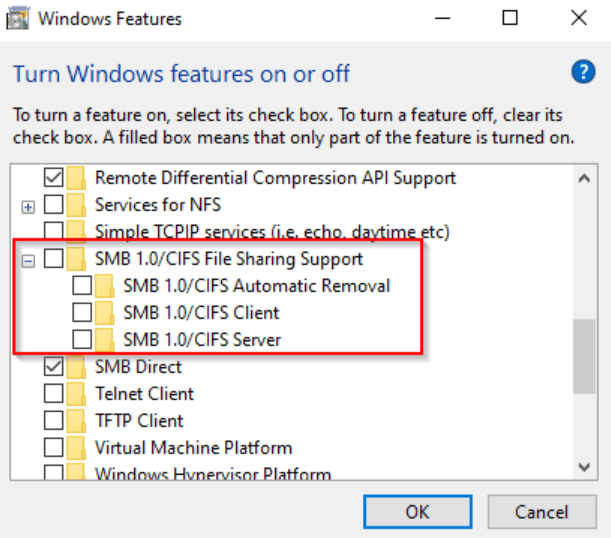Click the Virtual Machine Platform folder icon
This screenshot has height=538, width=611.
point(77,448)
